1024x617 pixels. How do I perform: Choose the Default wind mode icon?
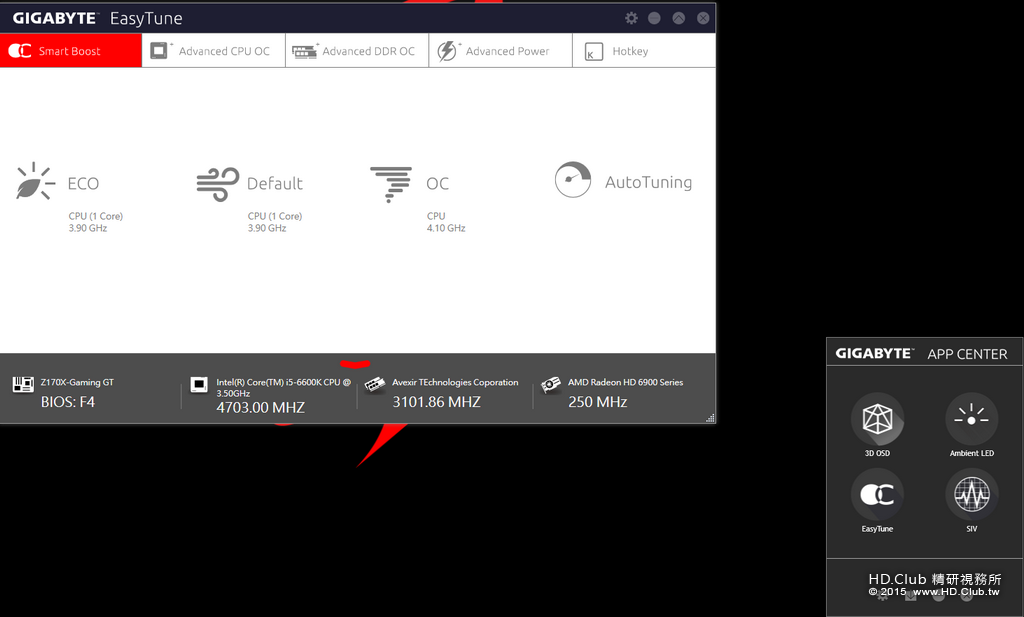click(217, 184)
